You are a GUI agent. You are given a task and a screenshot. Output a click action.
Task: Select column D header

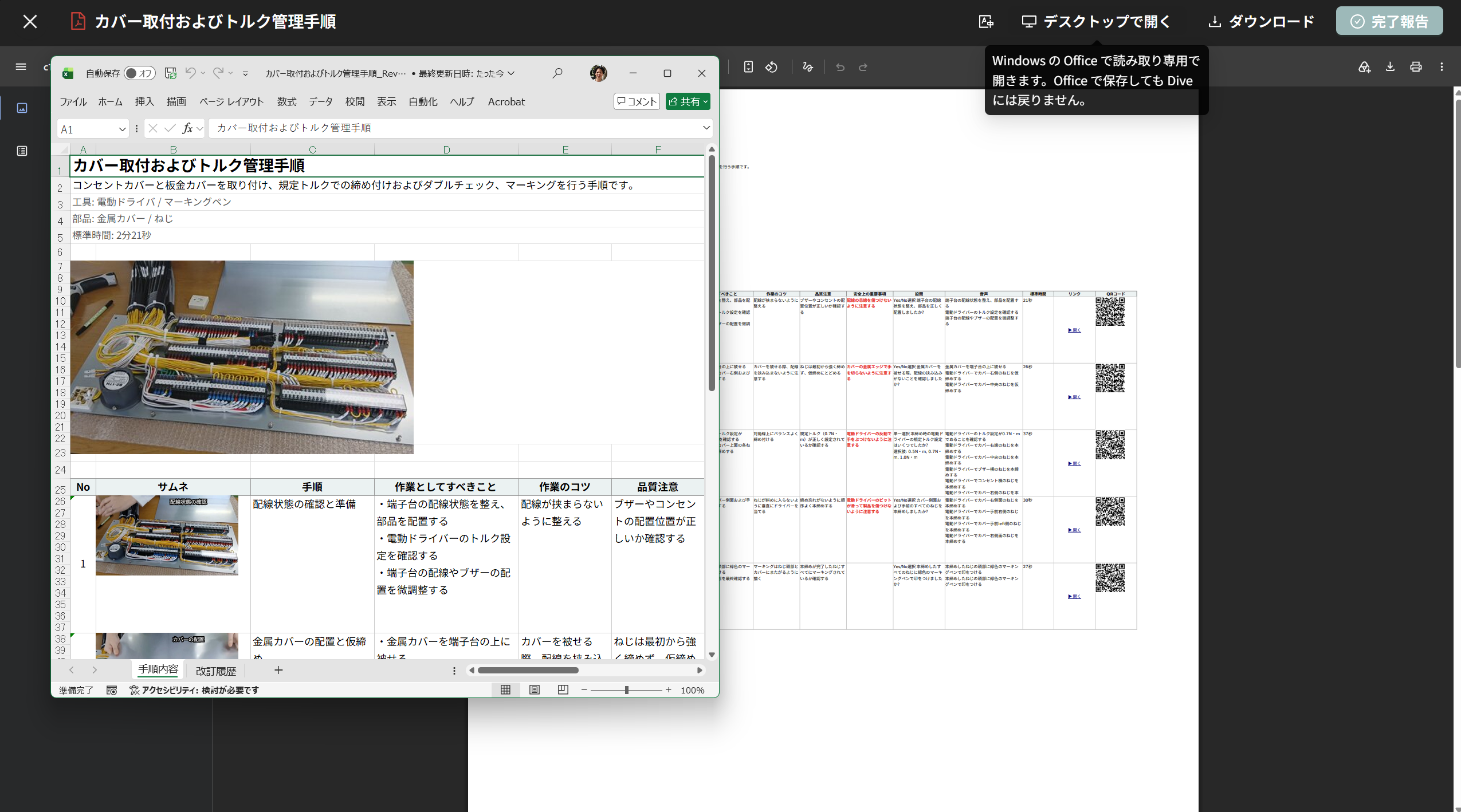(446, 149)
